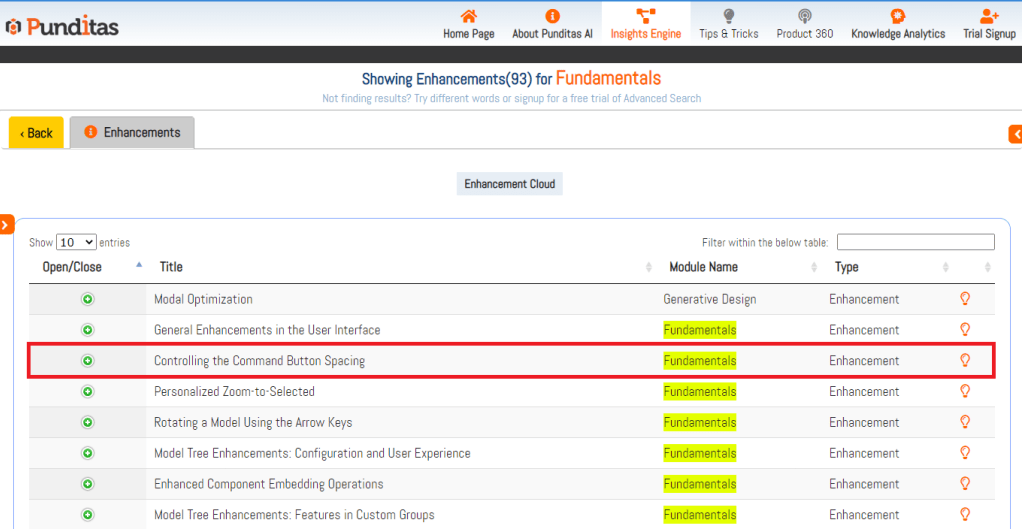Image resolution: width=1022 pixels, height=529 pixels.
Task: Switch to the Enhancements tab
Action: pyautogui.click(x=132, y=132)
